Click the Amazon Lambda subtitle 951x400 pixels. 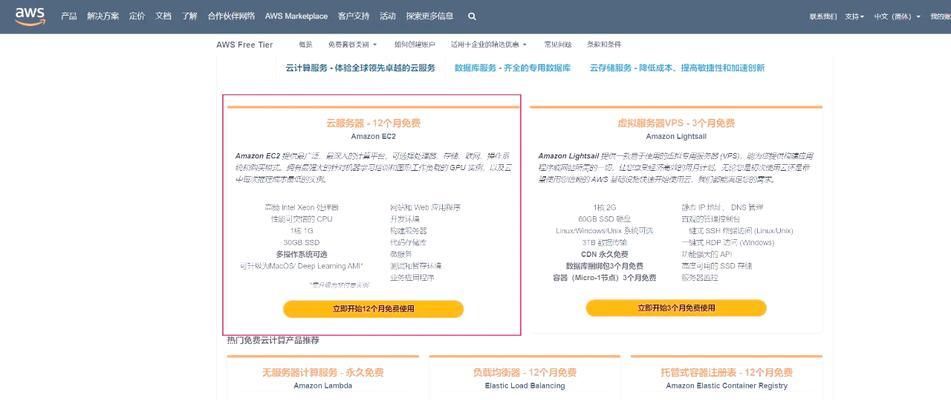(323, 385)
